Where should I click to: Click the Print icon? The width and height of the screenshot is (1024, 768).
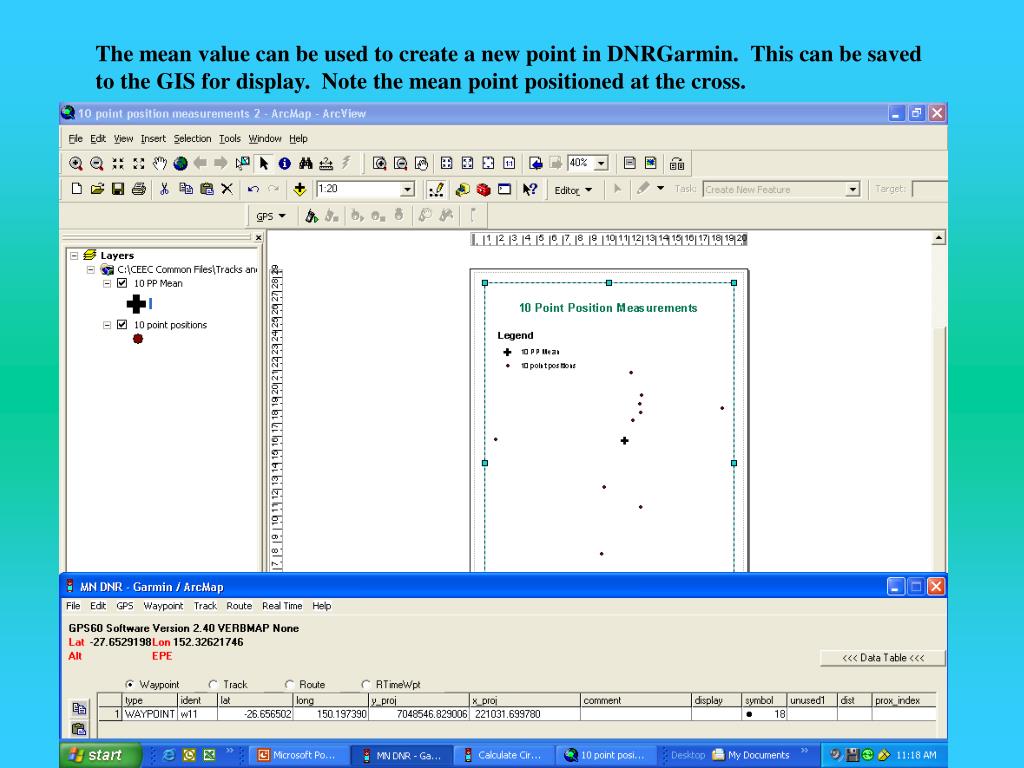pyautogui.click(x=138, y=189)
